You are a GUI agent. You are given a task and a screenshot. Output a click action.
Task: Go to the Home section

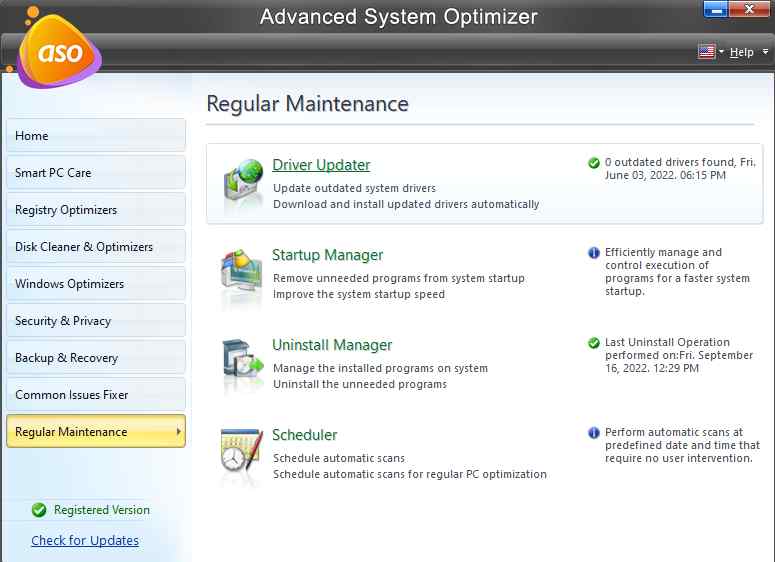(96, 135)
